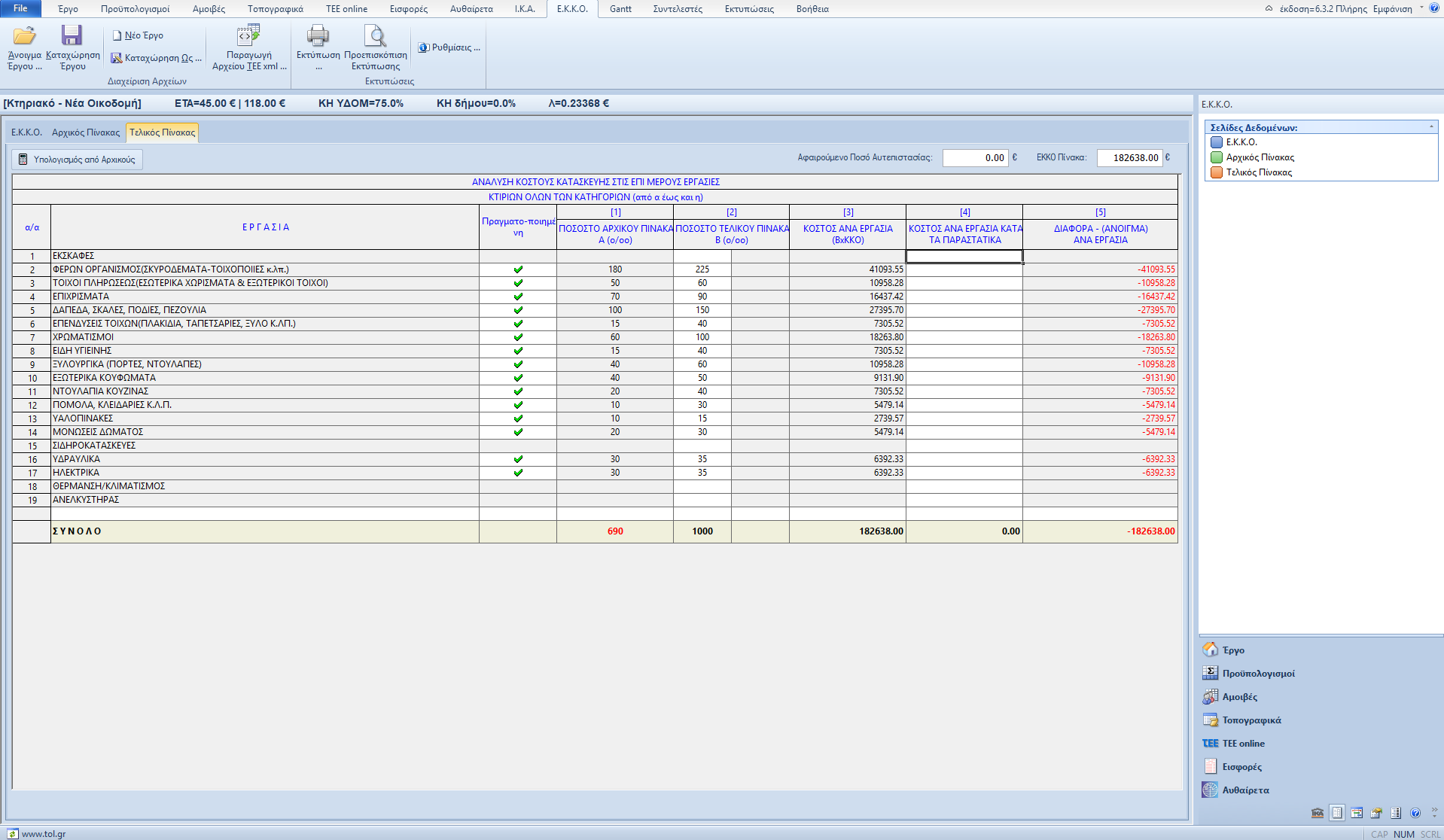This screenshot has width=1444, height=840.
Task: Click the Υπολογισμός από Αρχικούς button
Action: click(77, 160)
